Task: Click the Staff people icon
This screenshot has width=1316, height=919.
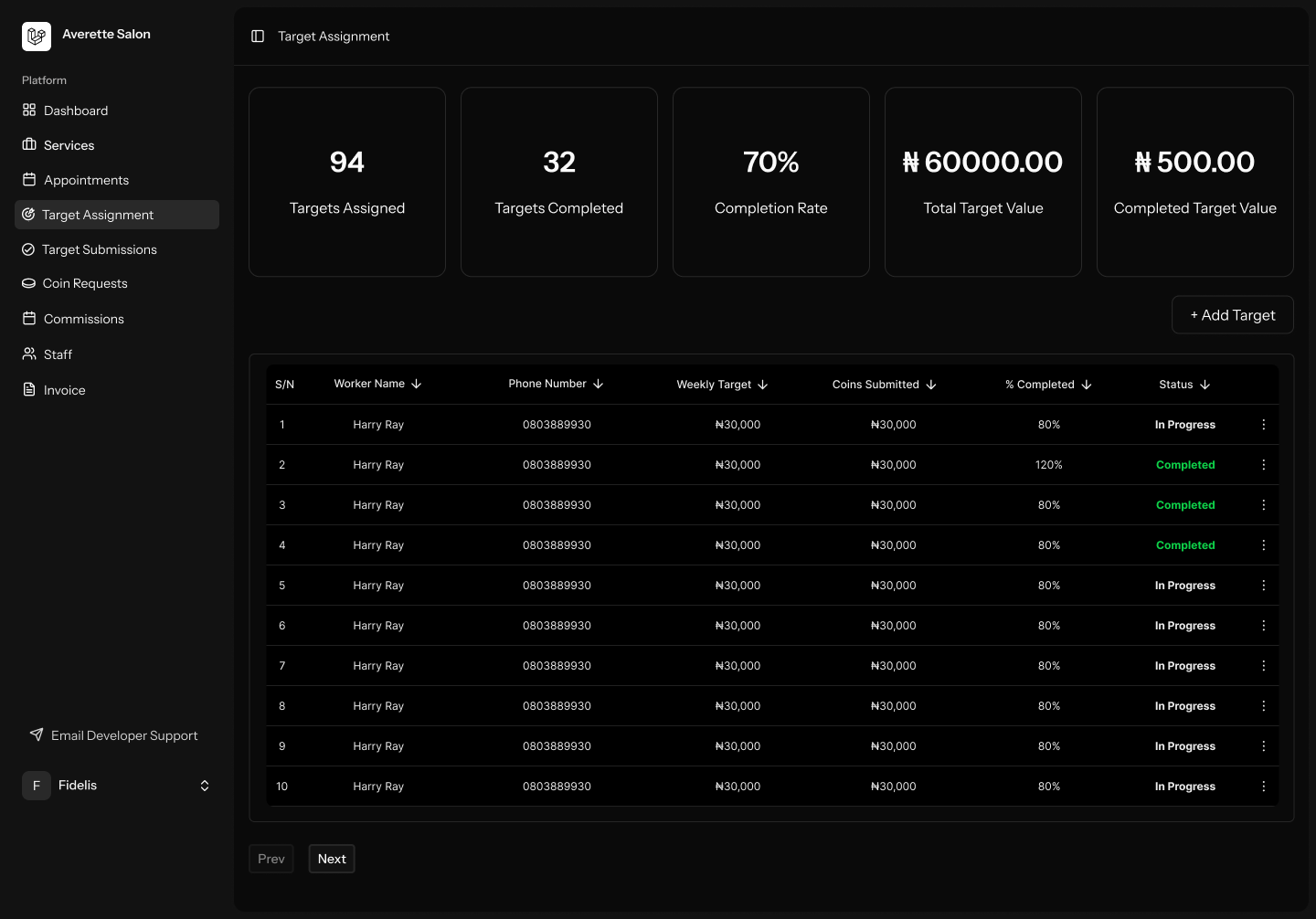Action: pyautogui.click(x=29, y=354)
